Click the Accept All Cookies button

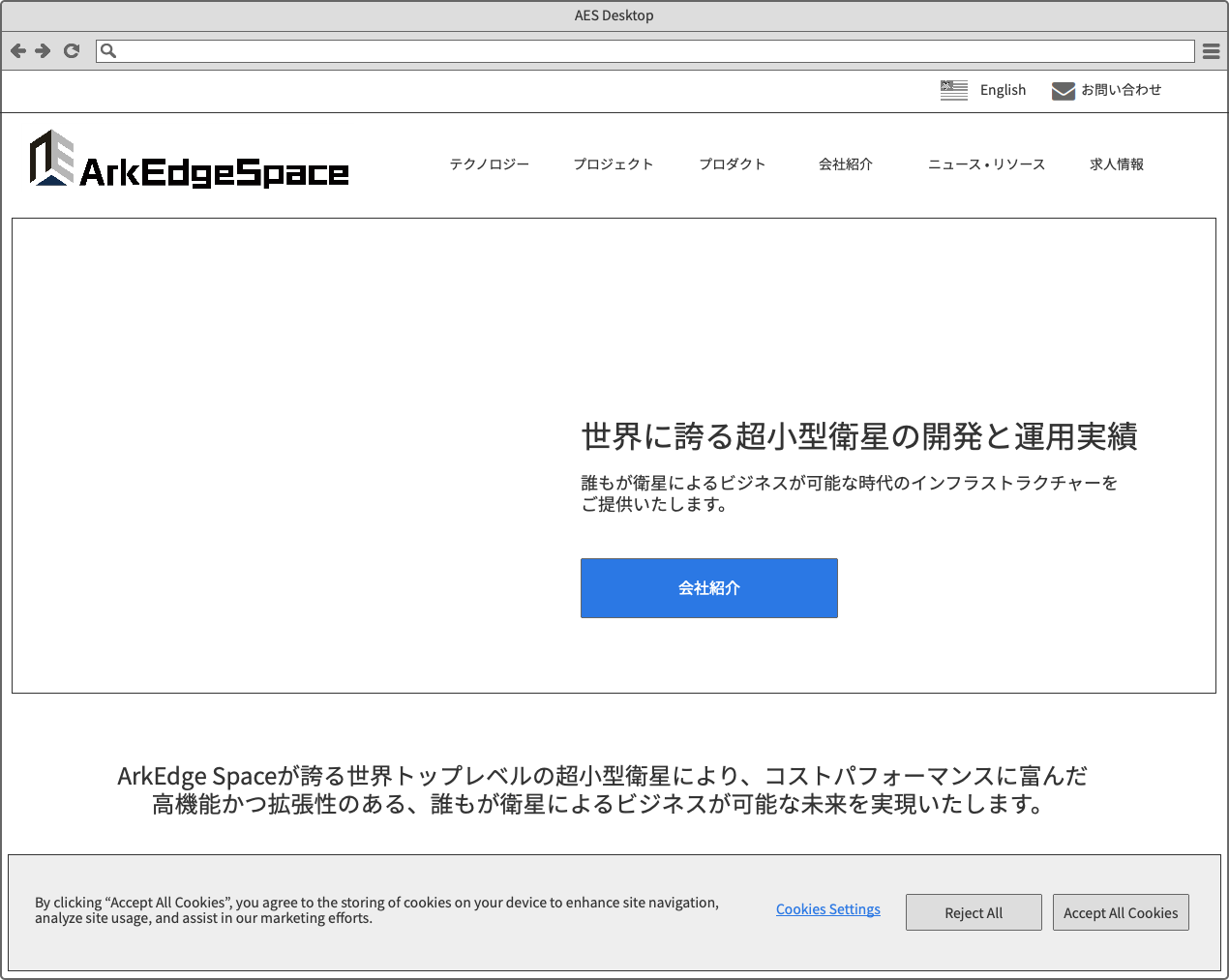(1120, 912)
